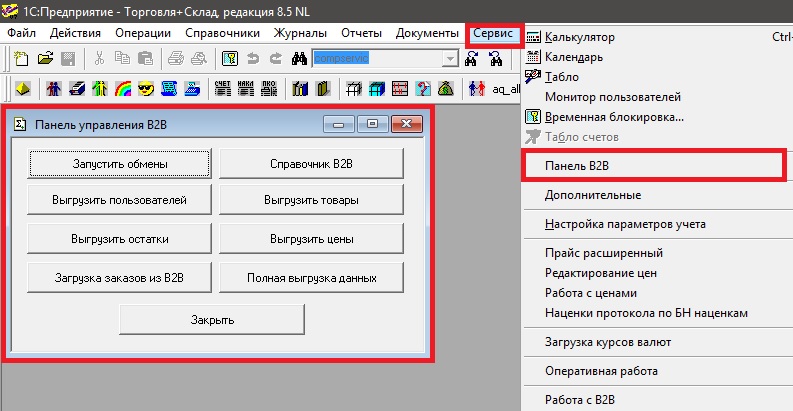
Task: Click the Paste clipboard icon
Action: tap(145, 59)
